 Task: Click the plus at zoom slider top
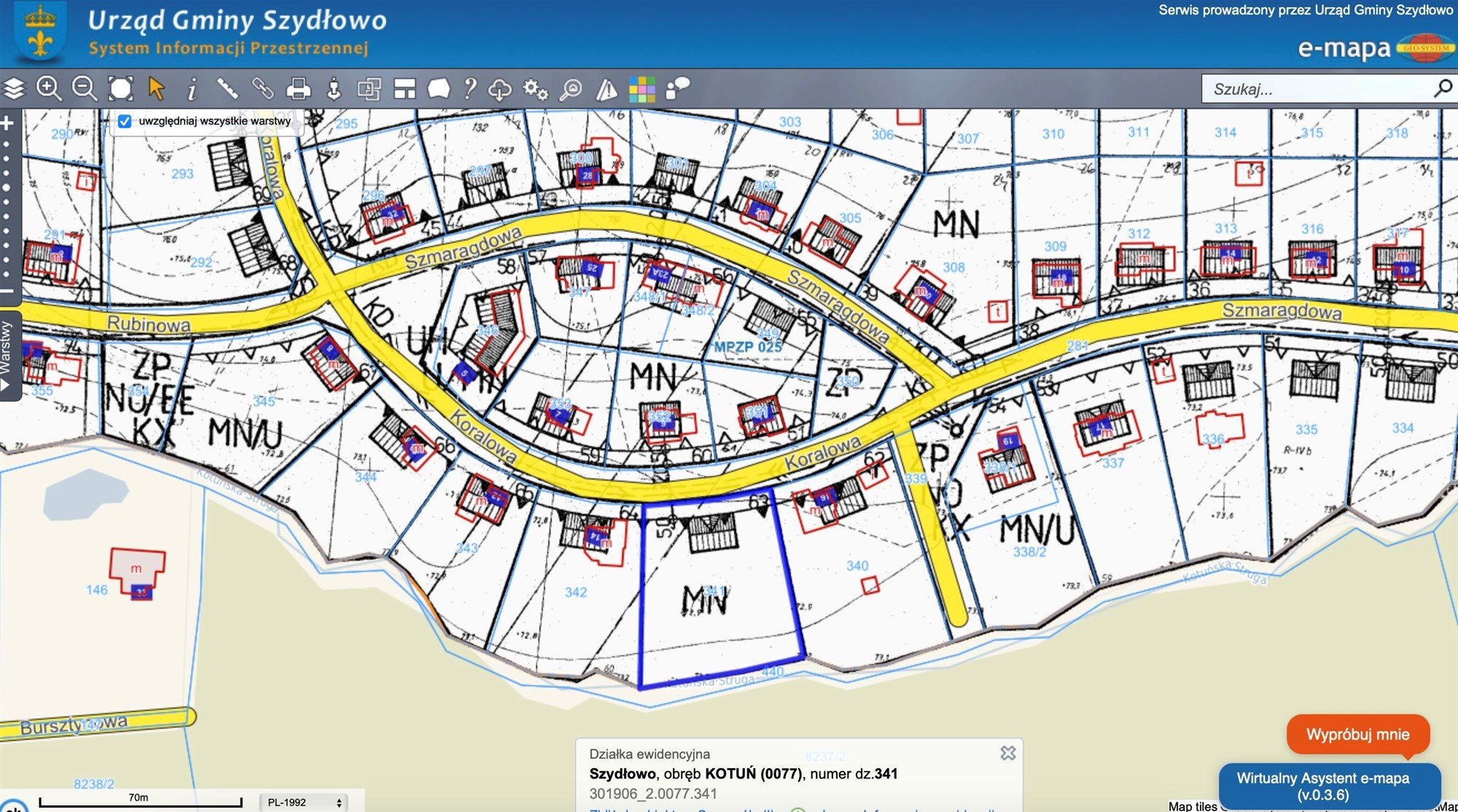pyautogui.click(x=7, y=123)
